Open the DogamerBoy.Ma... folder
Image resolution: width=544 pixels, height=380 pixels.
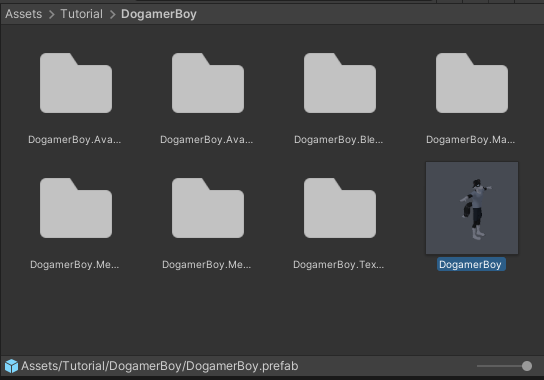pos(472,83)
